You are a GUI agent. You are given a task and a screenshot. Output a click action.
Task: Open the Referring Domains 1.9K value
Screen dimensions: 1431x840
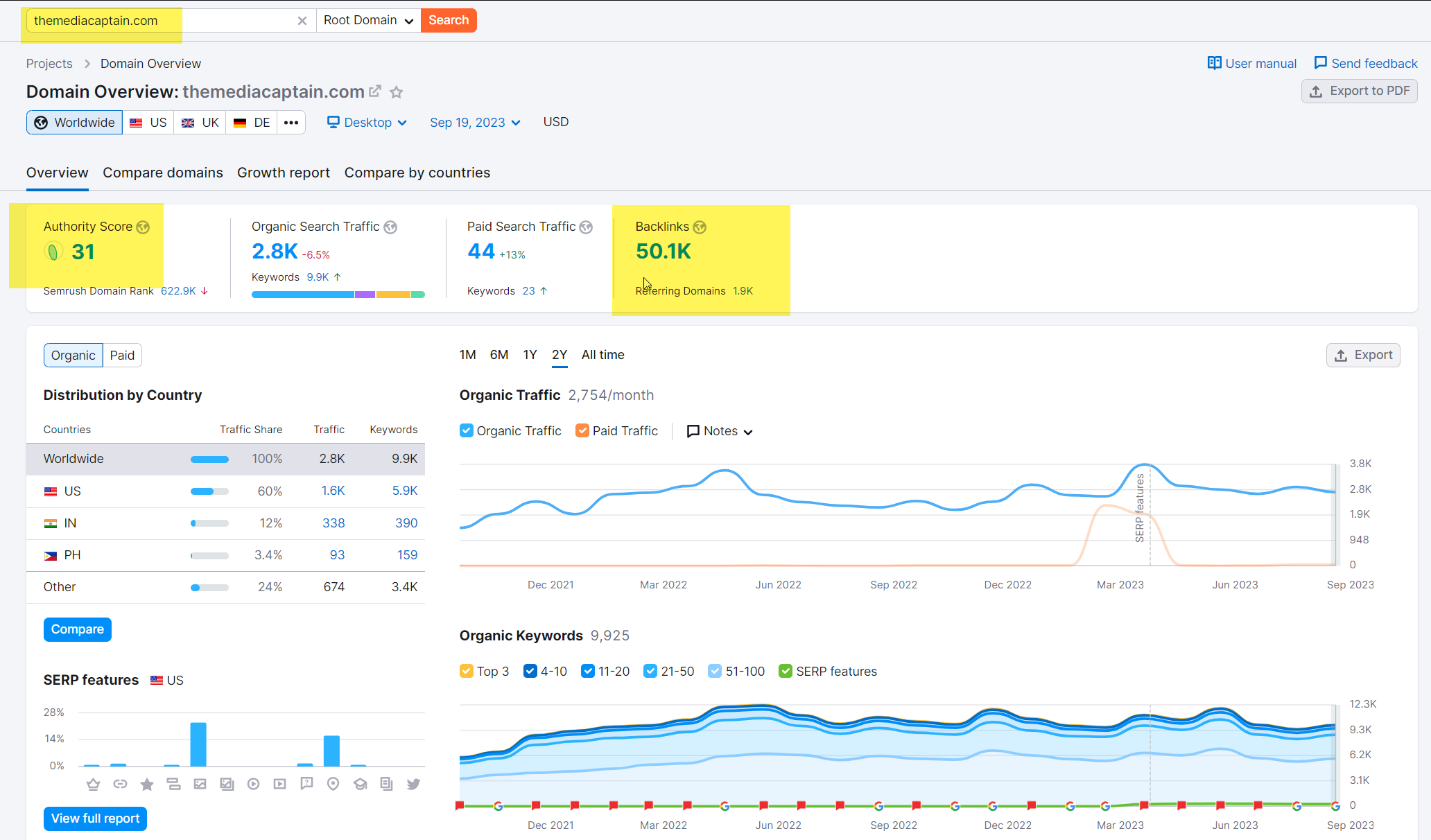pyautogui.click(x=743, y=291)
